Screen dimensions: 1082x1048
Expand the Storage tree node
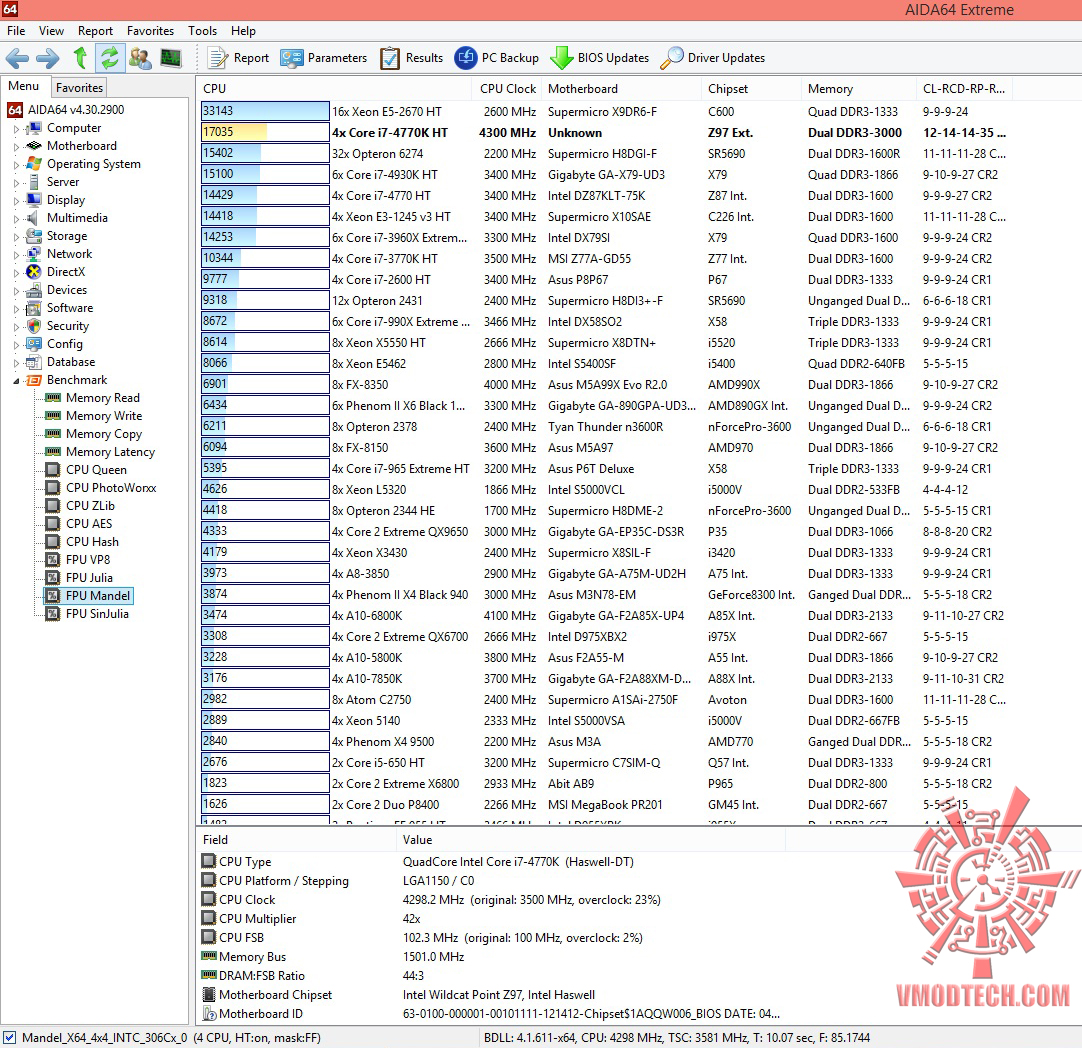pos(16,236)
